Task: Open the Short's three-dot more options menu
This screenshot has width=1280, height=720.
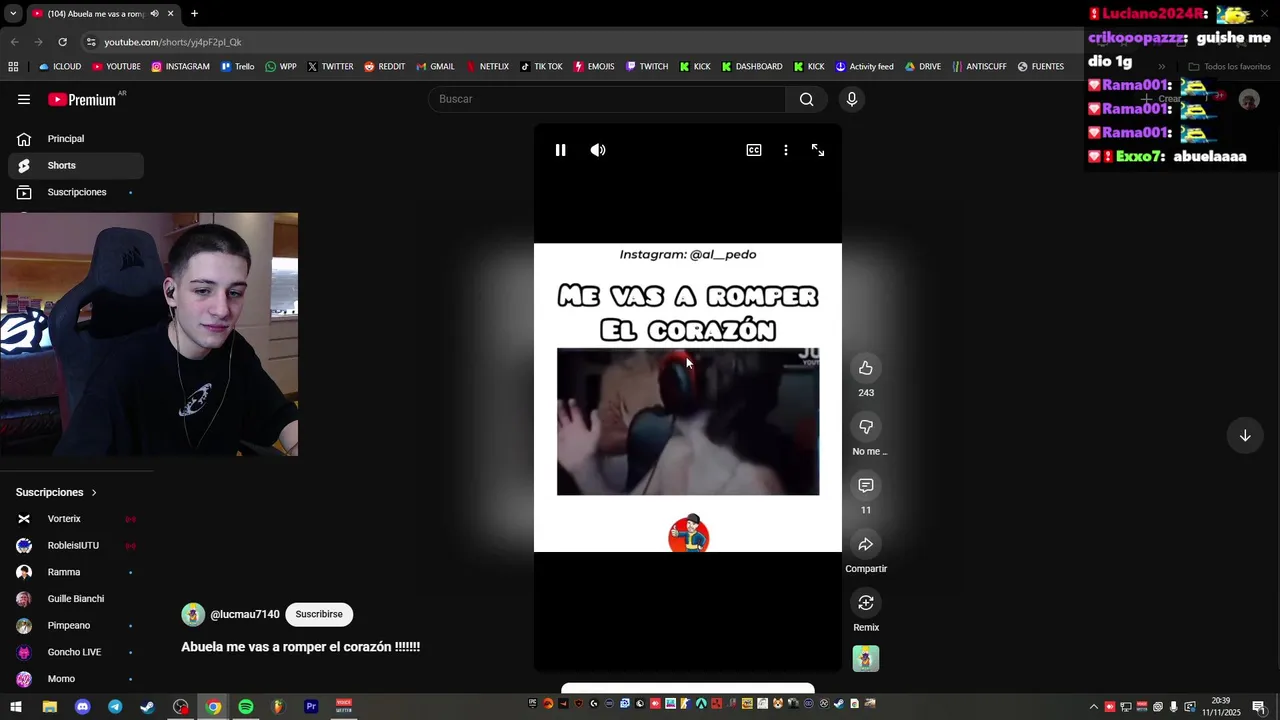Action: tap(786, 150)
